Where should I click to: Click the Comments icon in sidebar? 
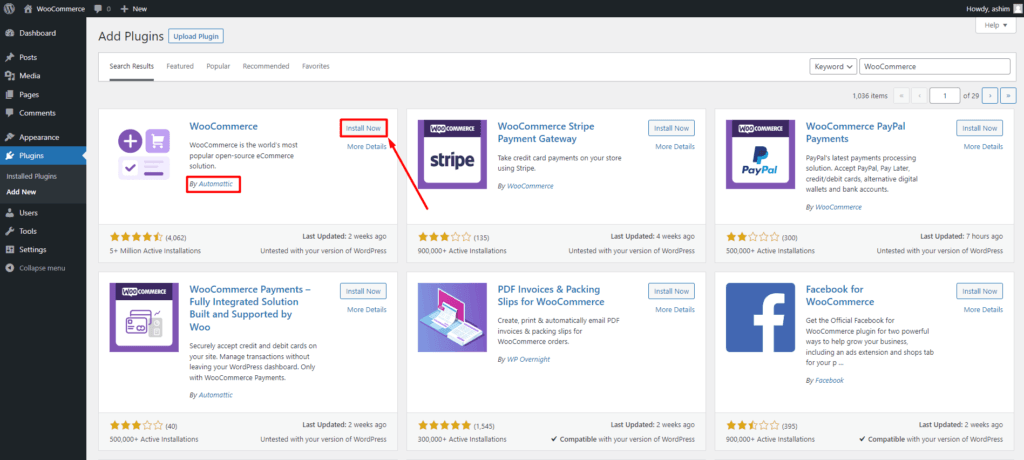pos(9,112)
